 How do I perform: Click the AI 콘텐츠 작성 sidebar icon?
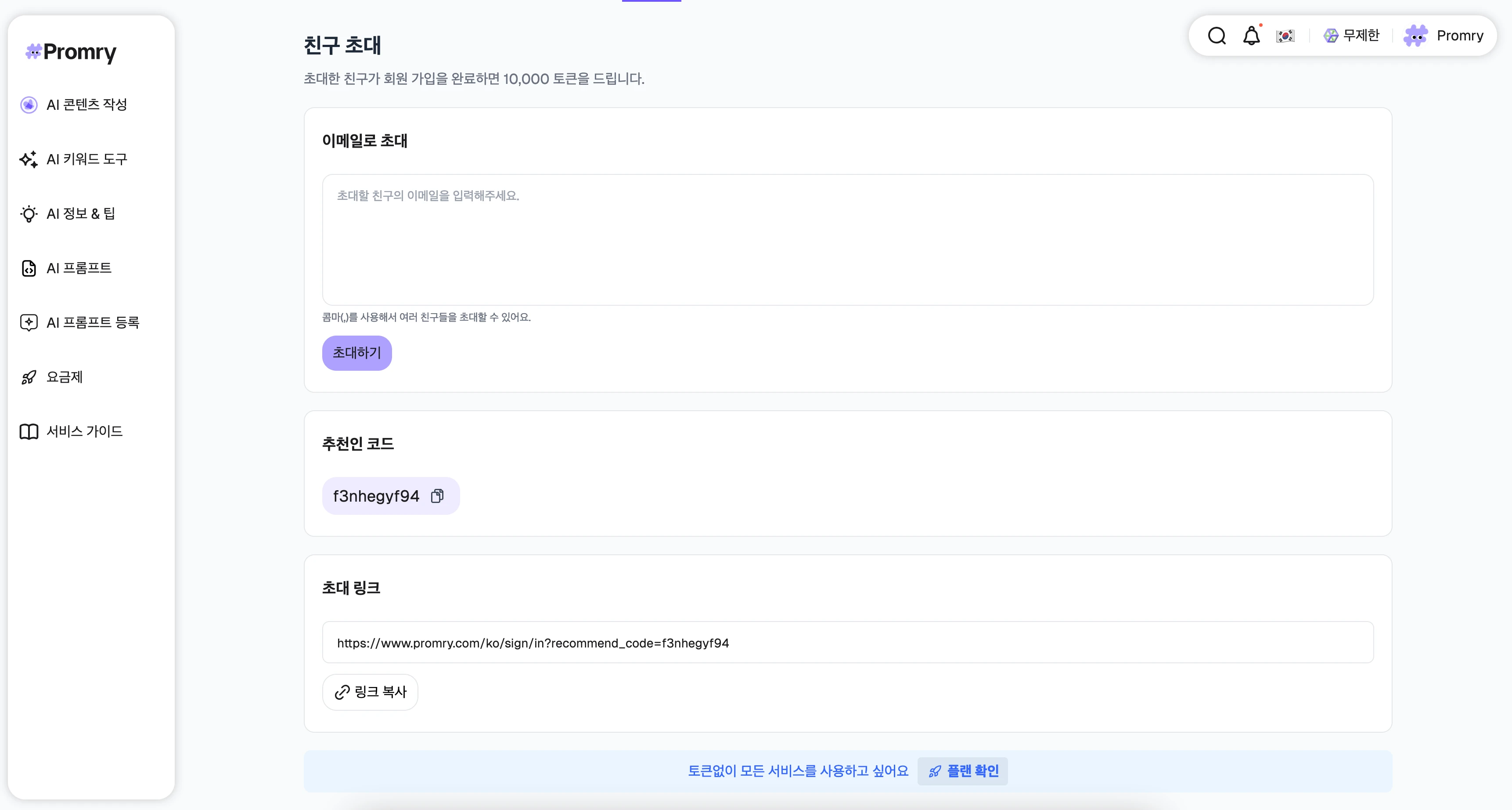coord(29,105)
